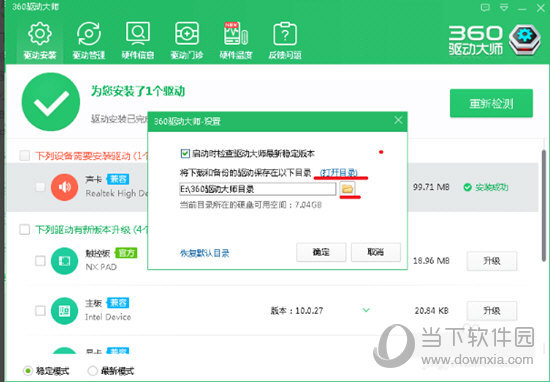550x382 pixels.
Task: Open the feedback chat icon in title bar
Action: [x=485, y=8]
